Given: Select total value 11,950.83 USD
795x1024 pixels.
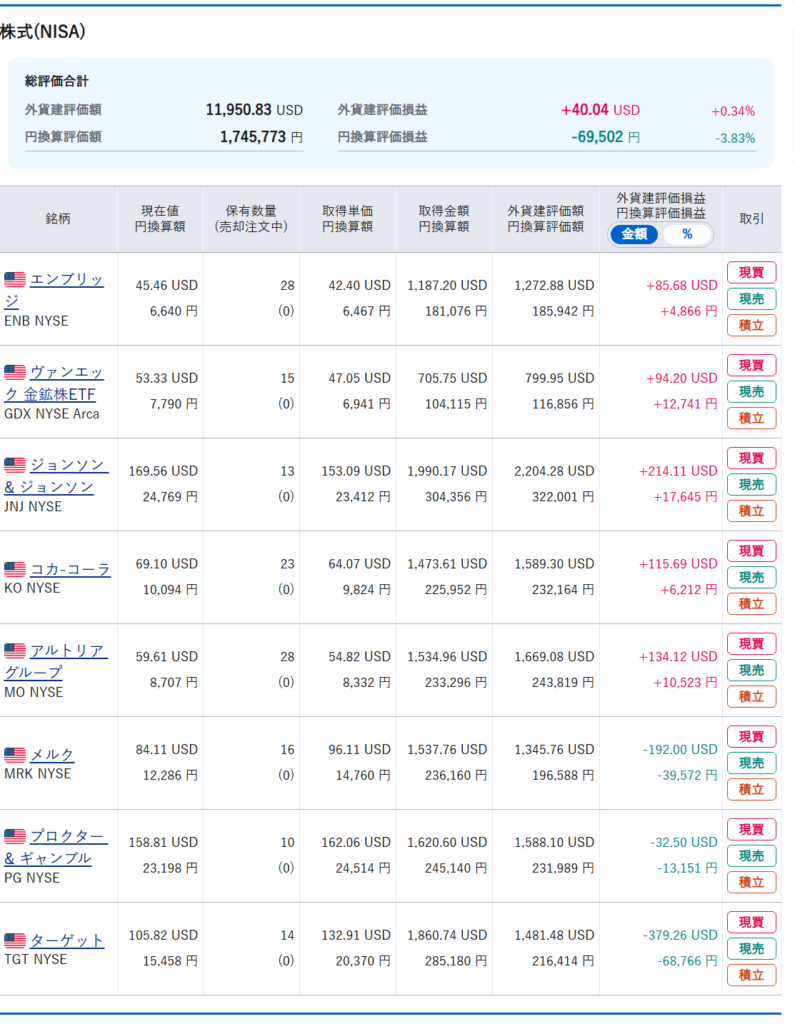Looking at the screenshot, I should [x=254, y=110].
